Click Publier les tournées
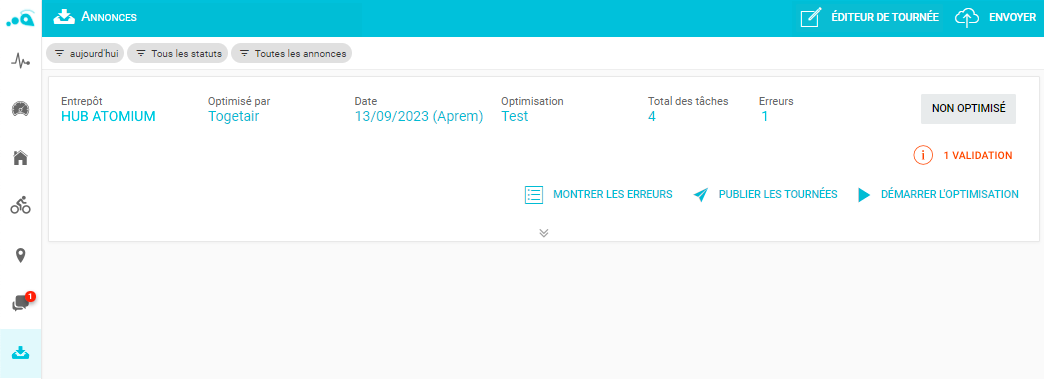Image resolution: width=1044 pixels, height=379 pixels. pos(765,194)
